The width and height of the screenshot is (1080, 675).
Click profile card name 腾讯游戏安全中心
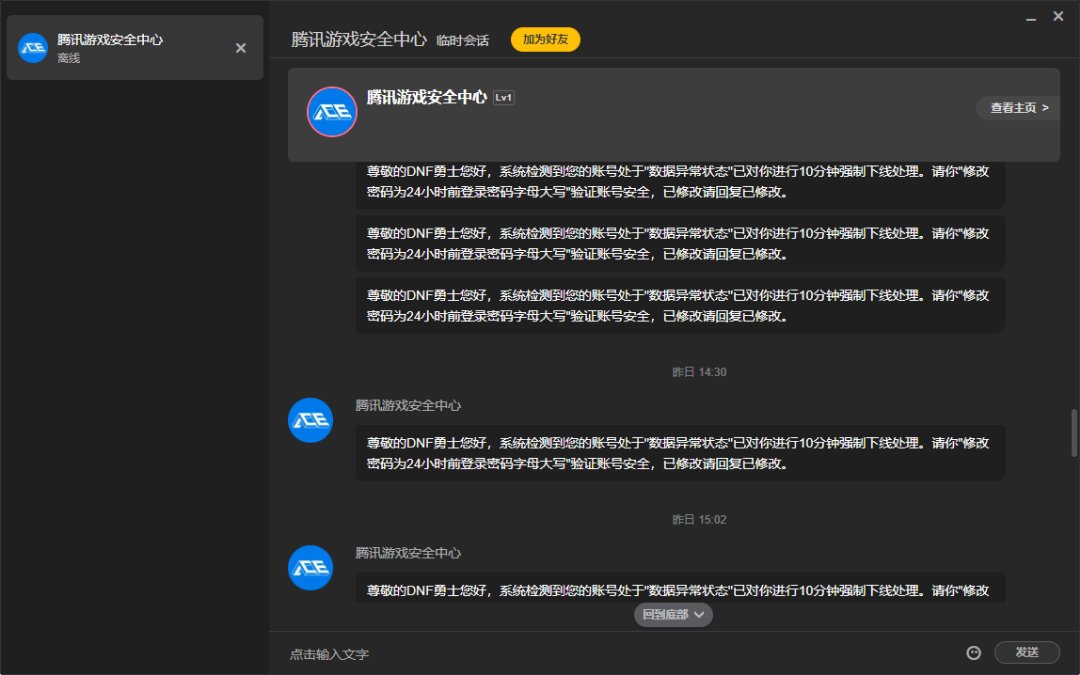426,97
